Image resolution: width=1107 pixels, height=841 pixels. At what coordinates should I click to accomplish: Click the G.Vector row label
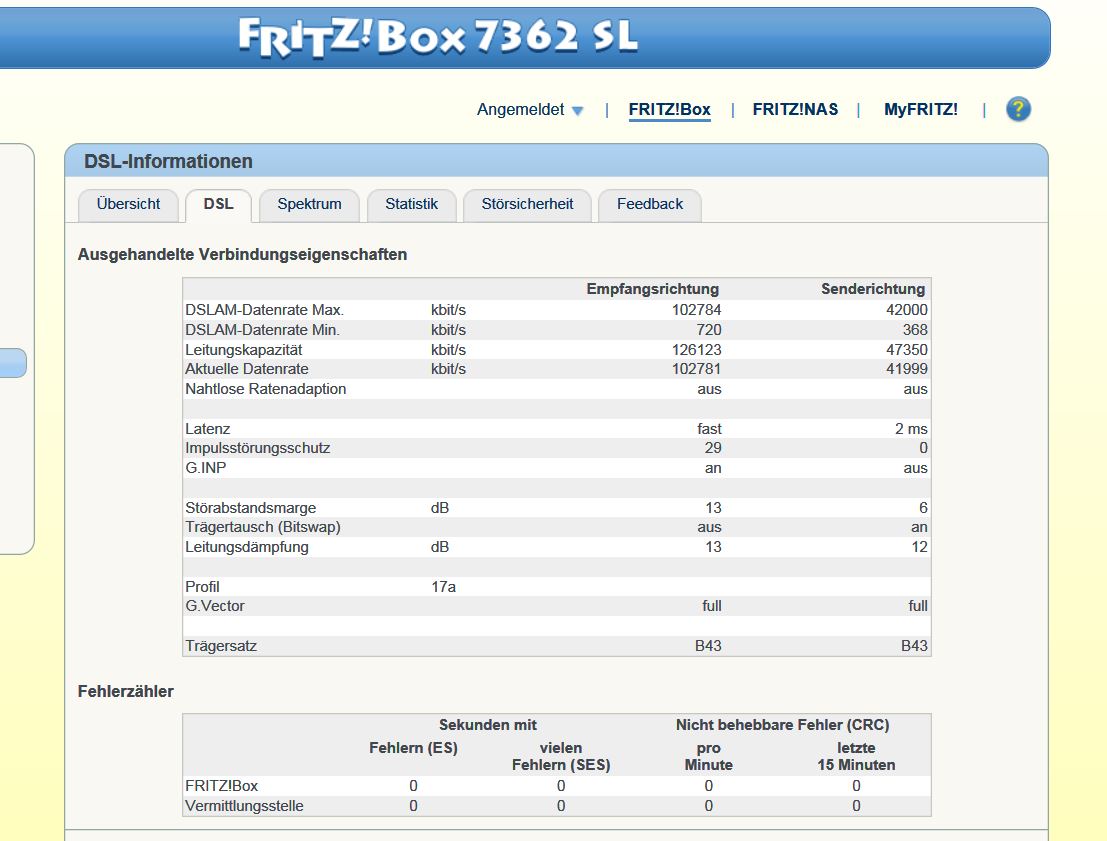215,606
